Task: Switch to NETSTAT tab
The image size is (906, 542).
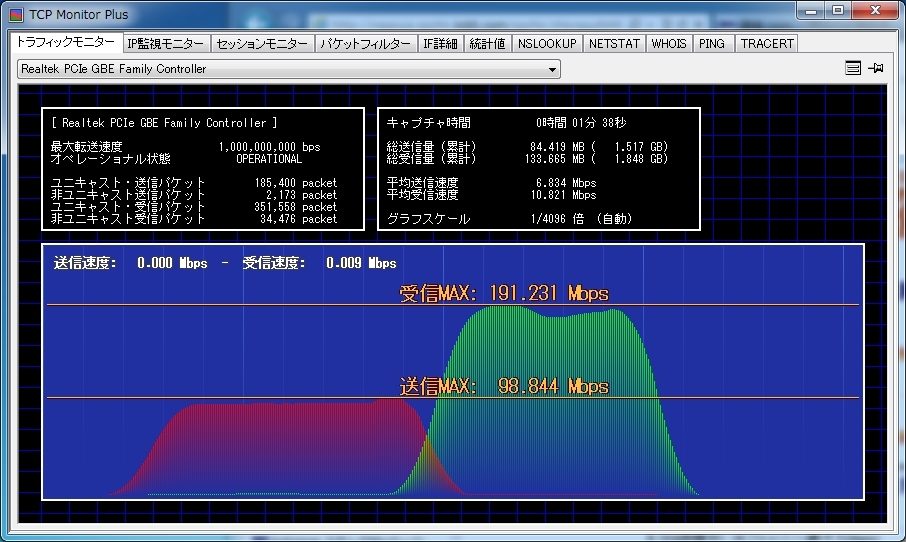Action: coord(614,44)
